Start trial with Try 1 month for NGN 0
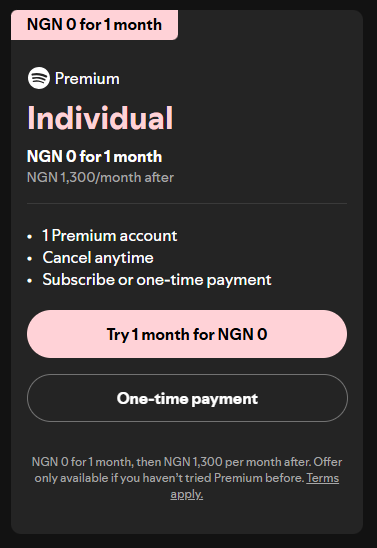This screenshot has height=548, width=377. click(x=187, y=334)
